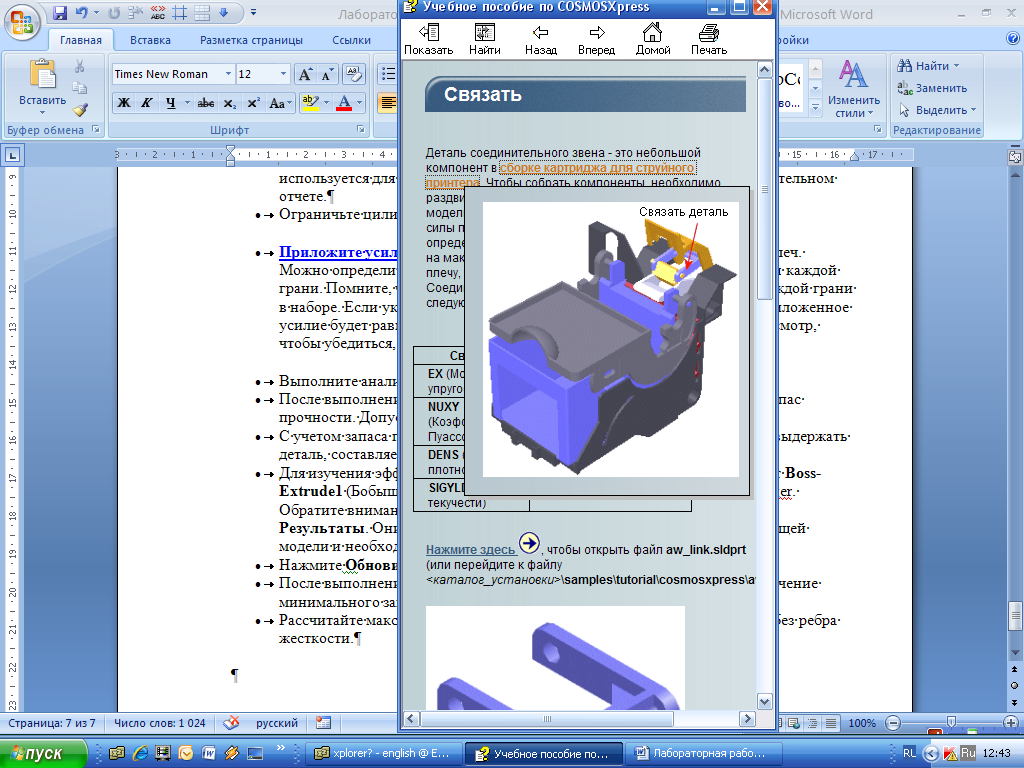Viewport: 1024px width, 768px height.
Task: Toggle bold (Ж) formatting
Action: pyautogui.click(x=123, y=103)
